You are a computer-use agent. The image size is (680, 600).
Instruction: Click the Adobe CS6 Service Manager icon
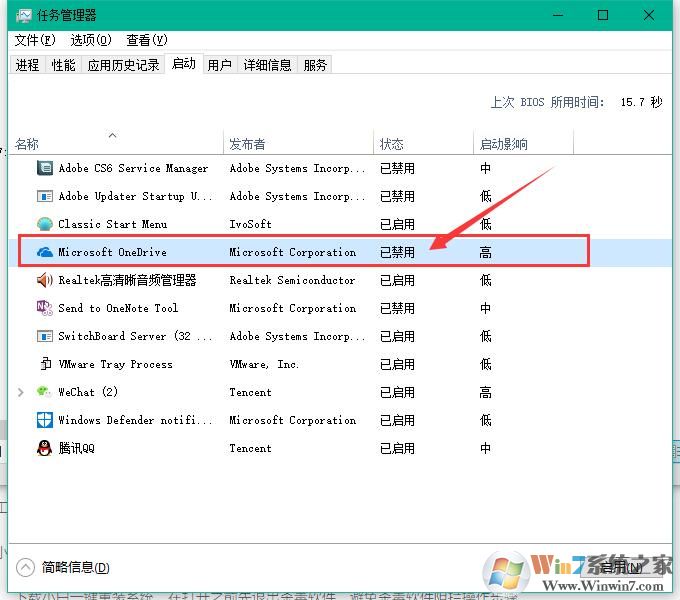[x=45, y=169]
